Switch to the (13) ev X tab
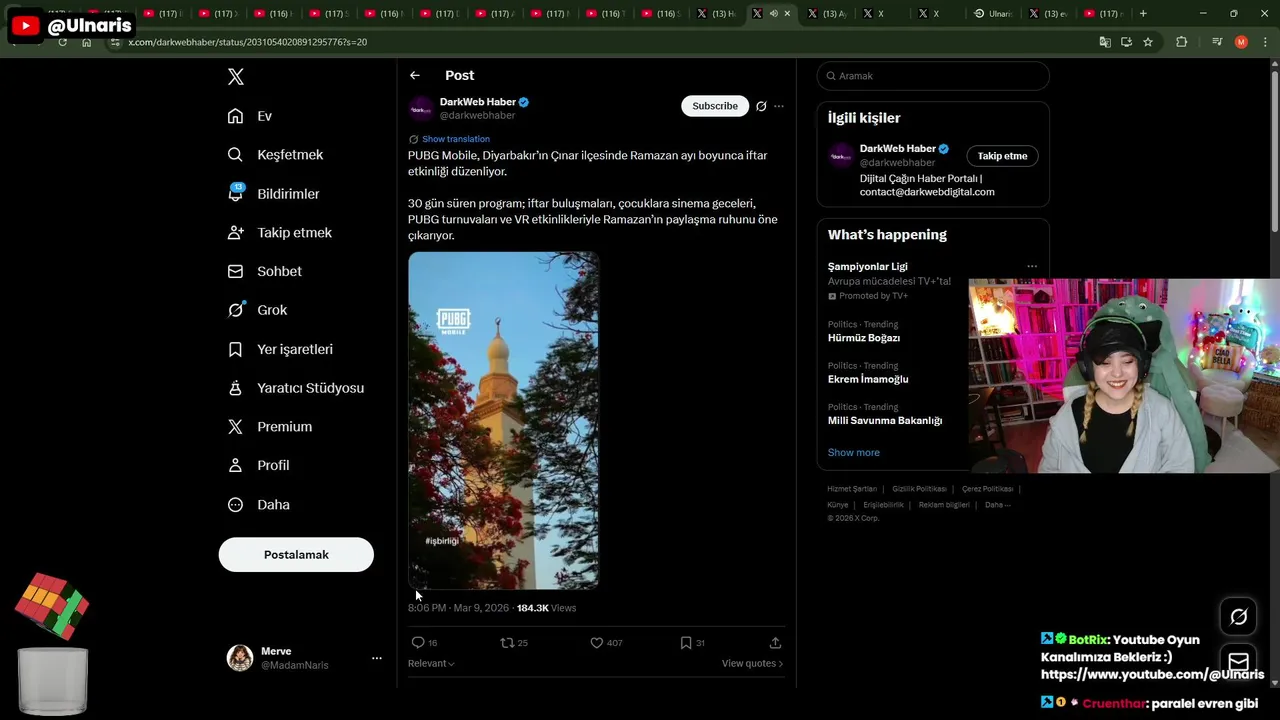 (1047, 14)
